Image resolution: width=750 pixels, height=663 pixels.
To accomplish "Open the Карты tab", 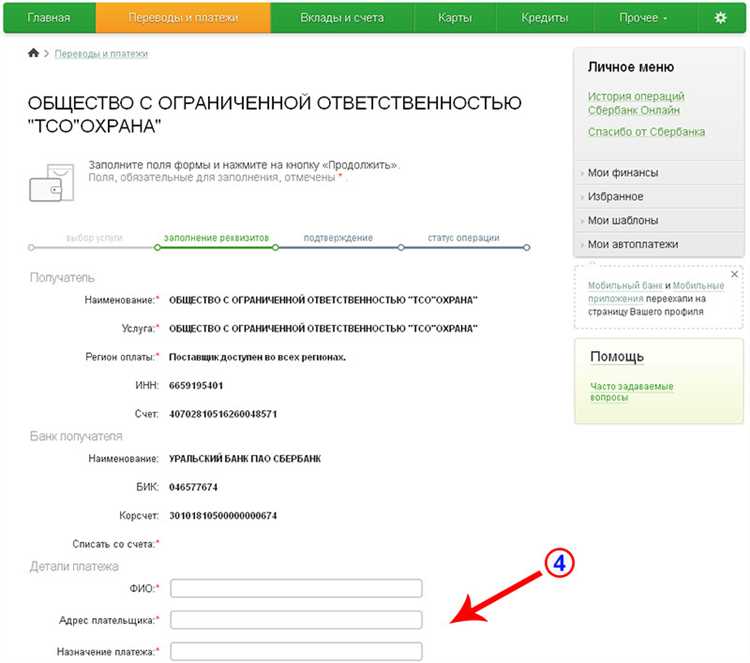I will [455, 18].
